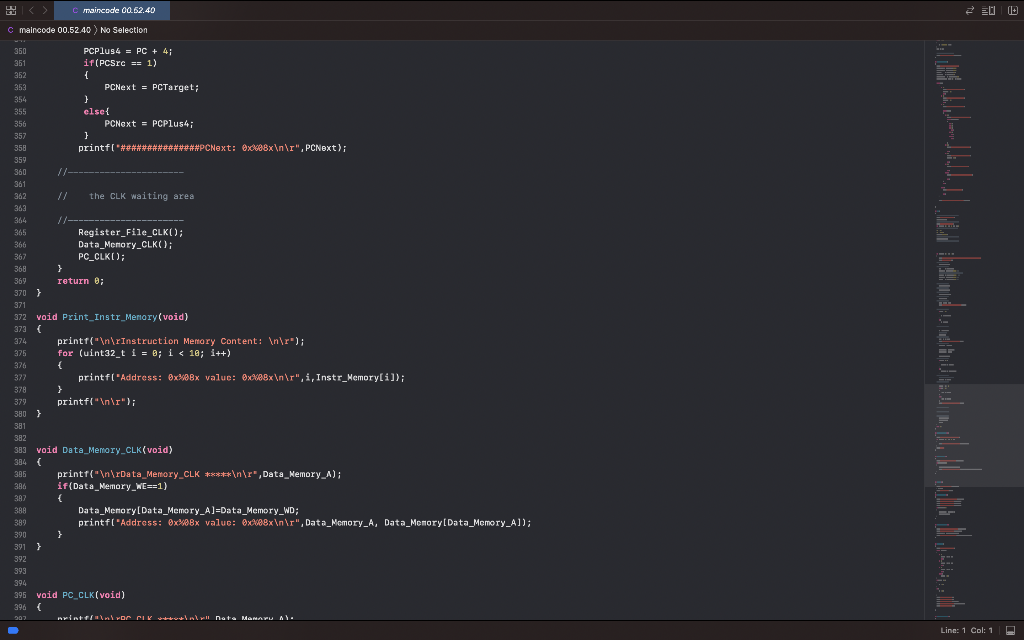Toggle the bottom debug area panel
Image resolution: width=1024 pixels, height=640 pixels.
1010,630
